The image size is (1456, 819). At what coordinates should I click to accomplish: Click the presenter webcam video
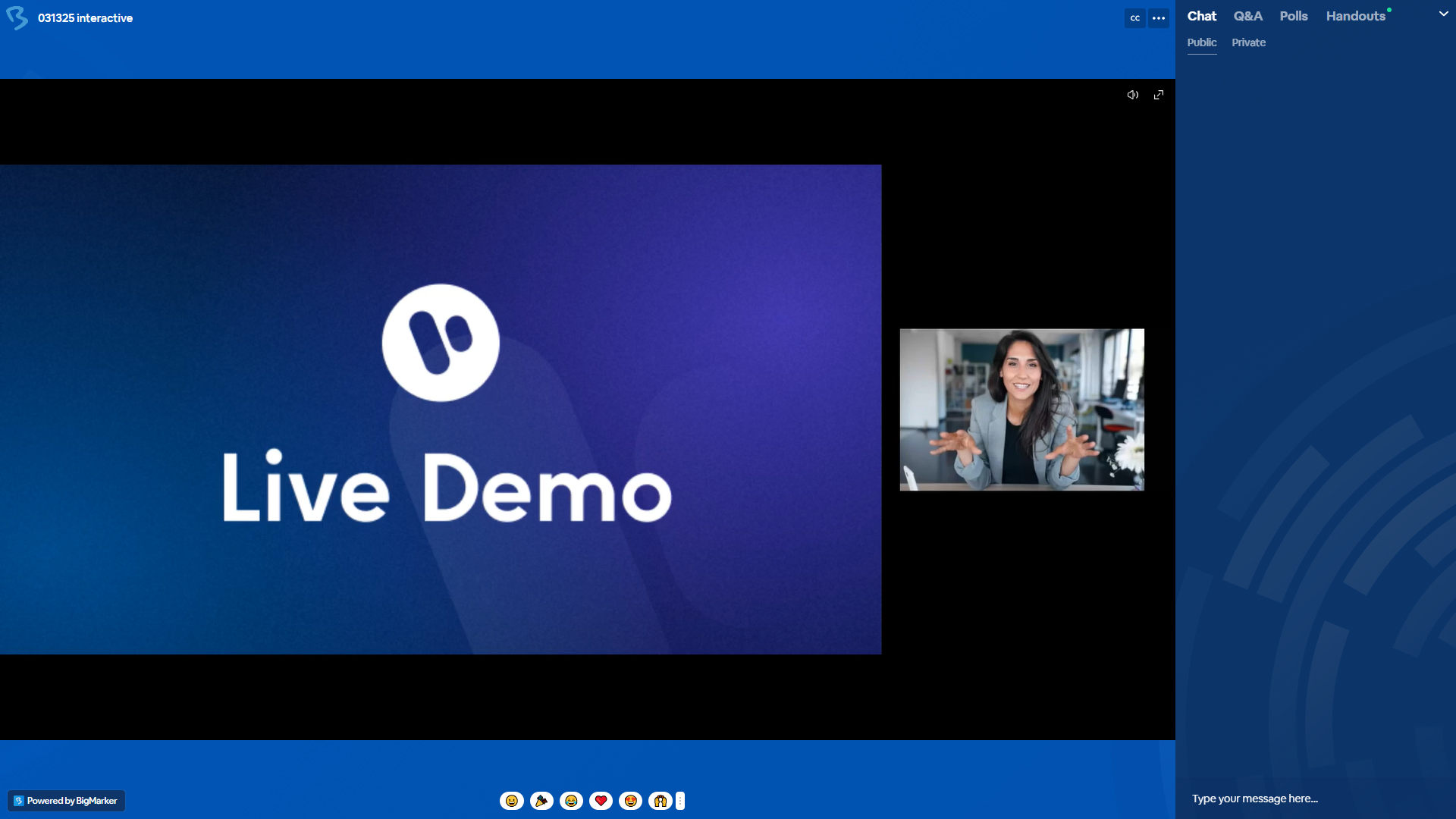point(1021,409)
